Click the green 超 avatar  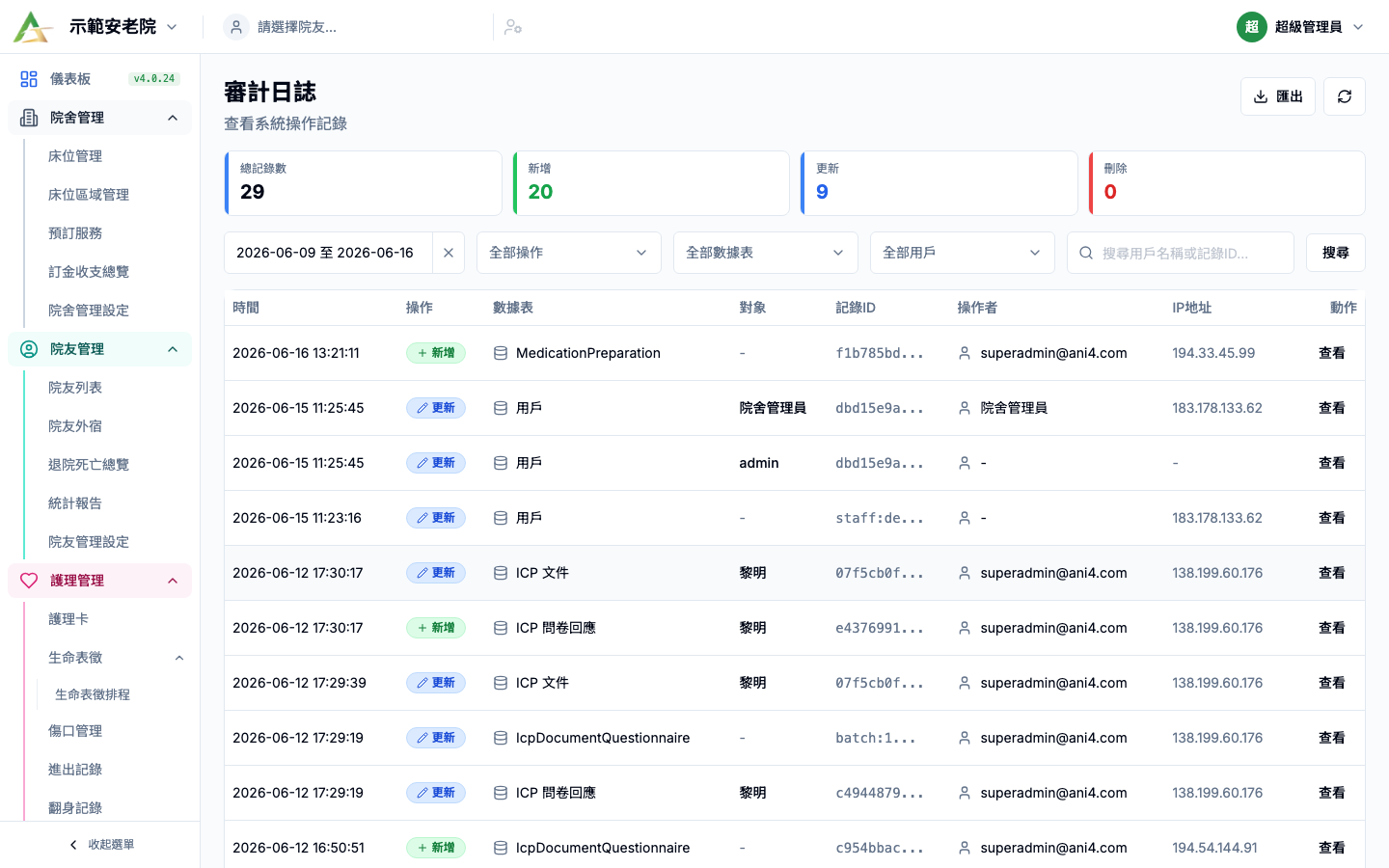coord(1252,27)
